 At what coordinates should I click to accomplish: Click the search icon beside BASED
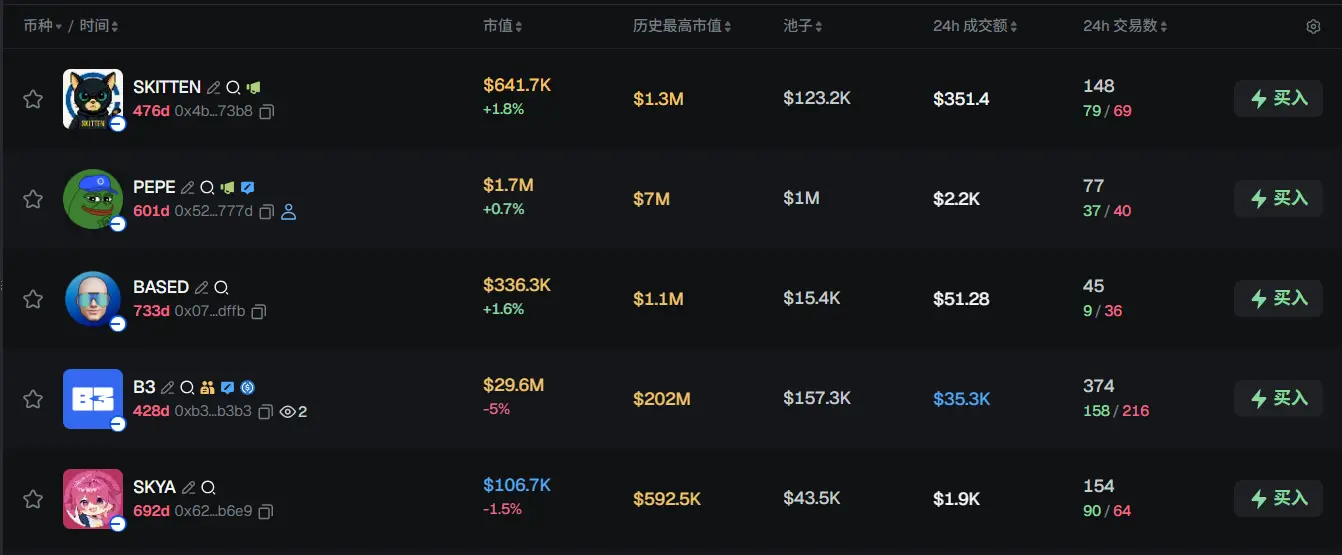click(222, 288)
